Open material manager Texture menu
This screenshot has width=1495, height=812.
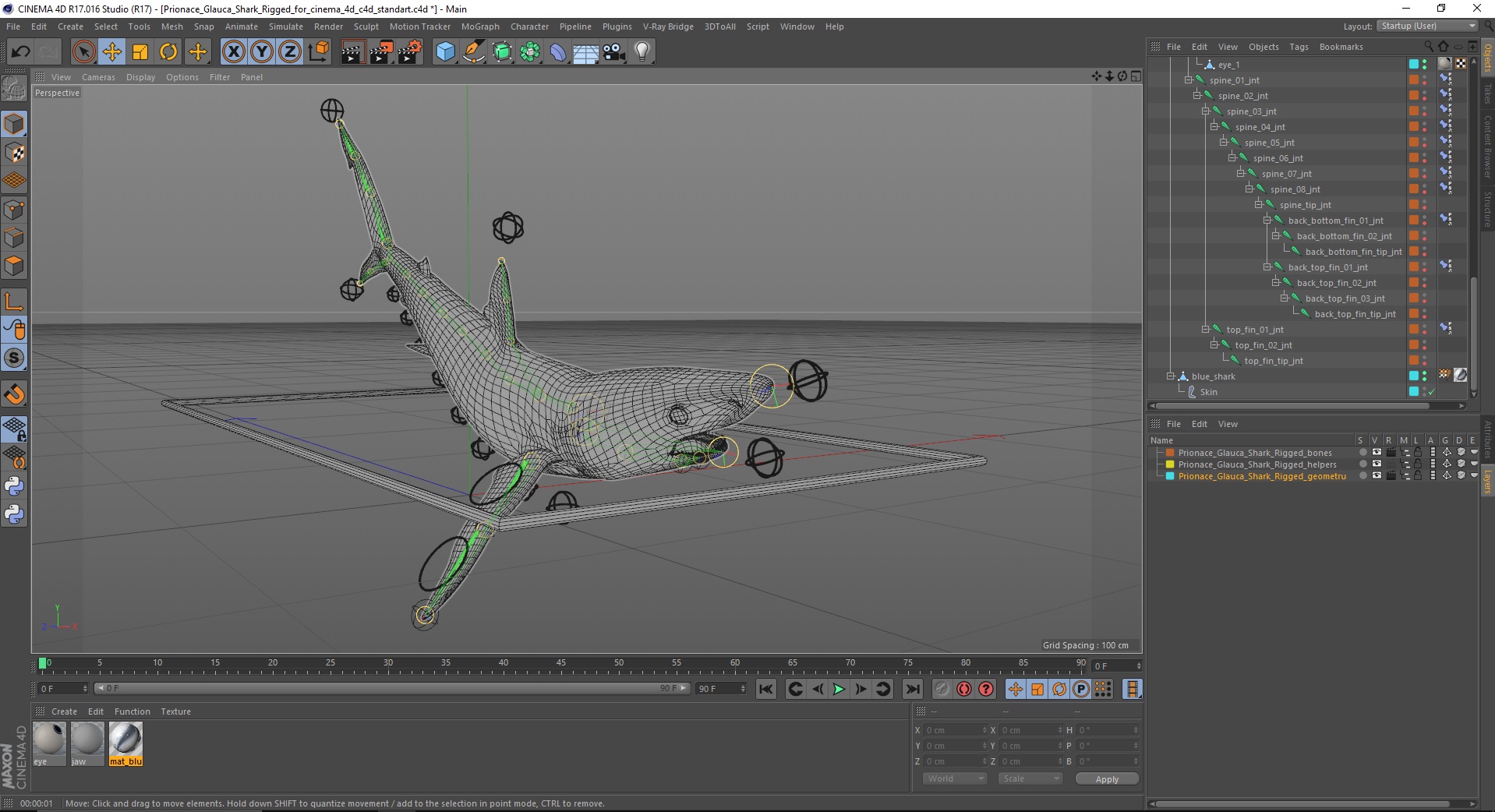(175, 711)
